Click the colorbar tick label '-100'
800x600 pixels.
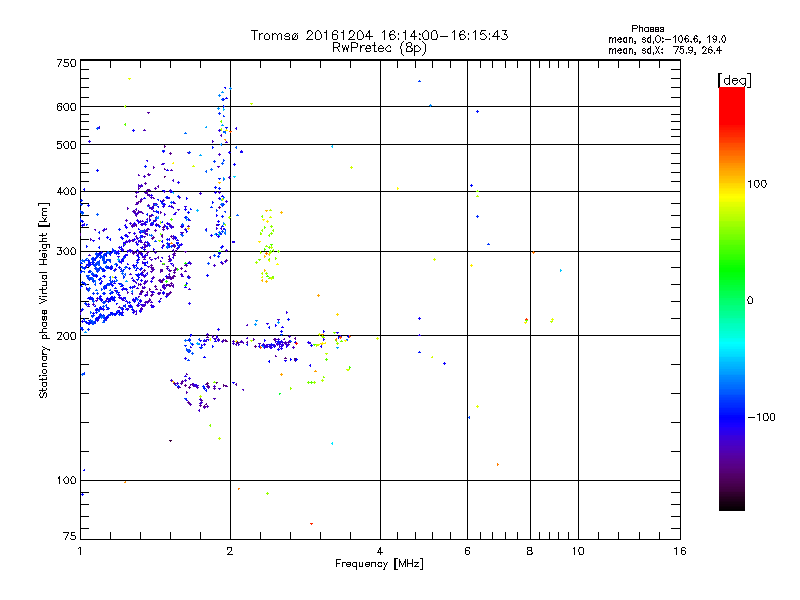coord(761,417)
